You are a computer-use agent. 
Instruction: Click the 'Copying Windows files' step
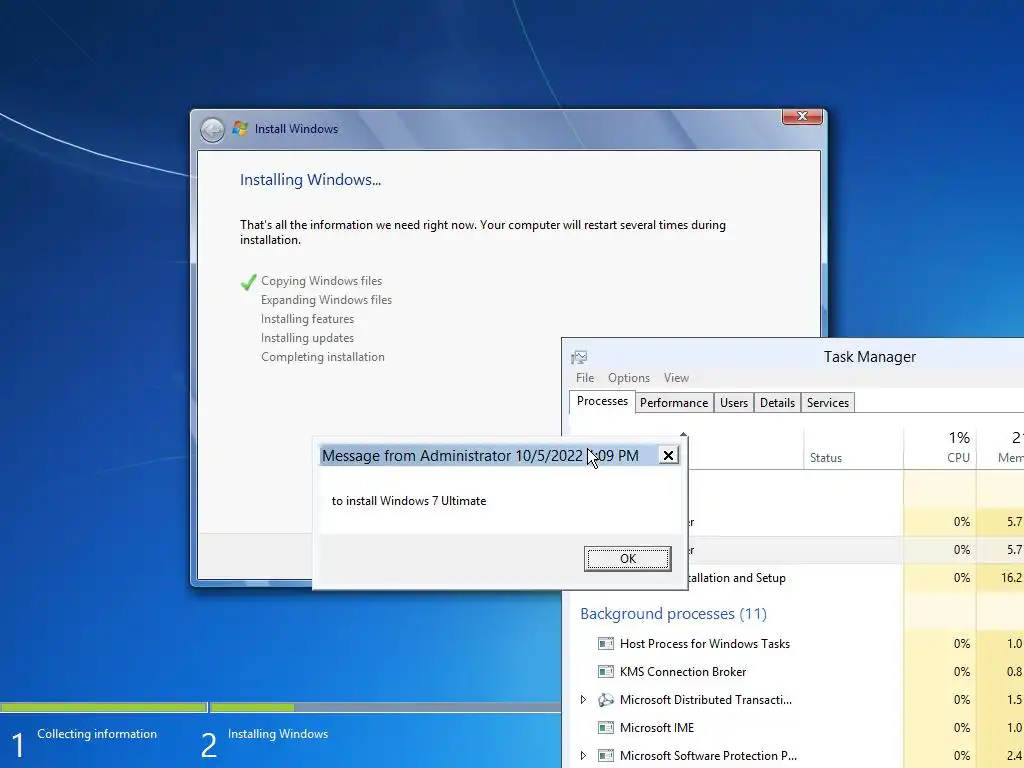pyautogui.click(x=321, y=281)
